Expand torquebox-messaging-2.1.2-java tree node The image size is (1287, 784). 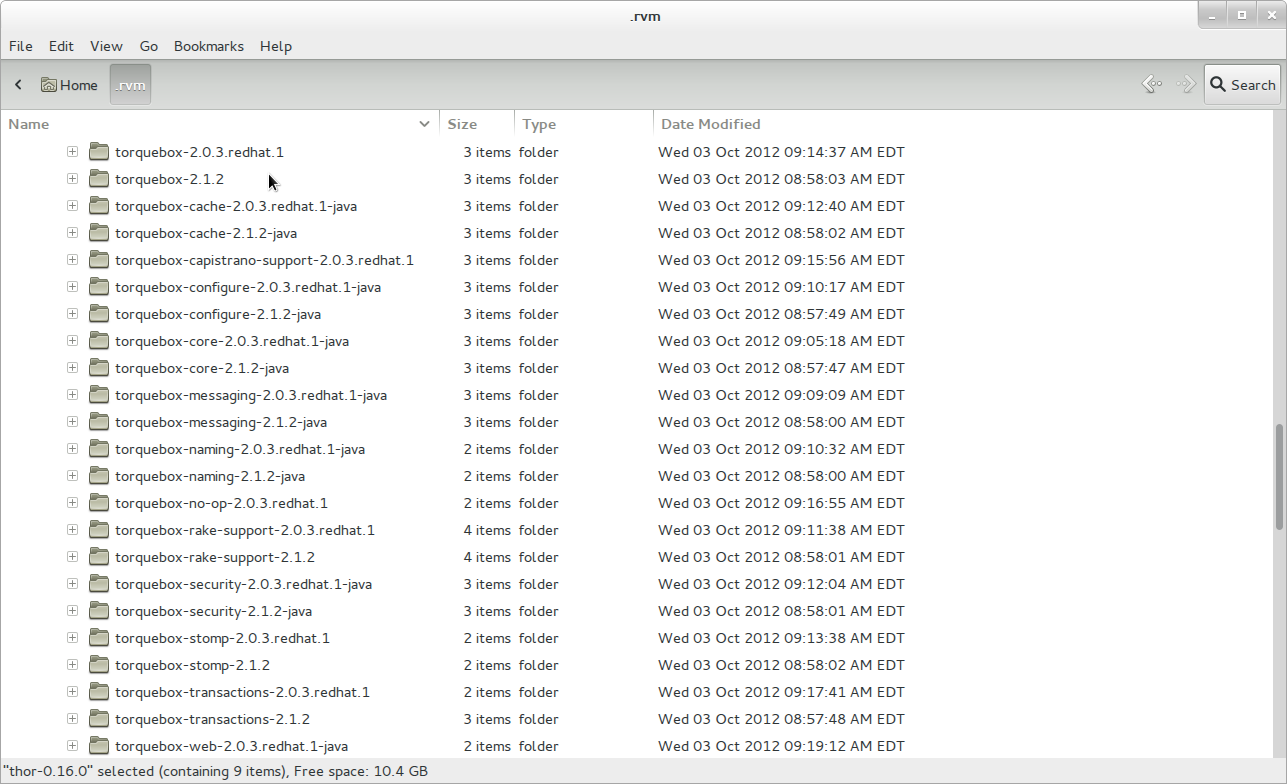[x=72, y=422]
